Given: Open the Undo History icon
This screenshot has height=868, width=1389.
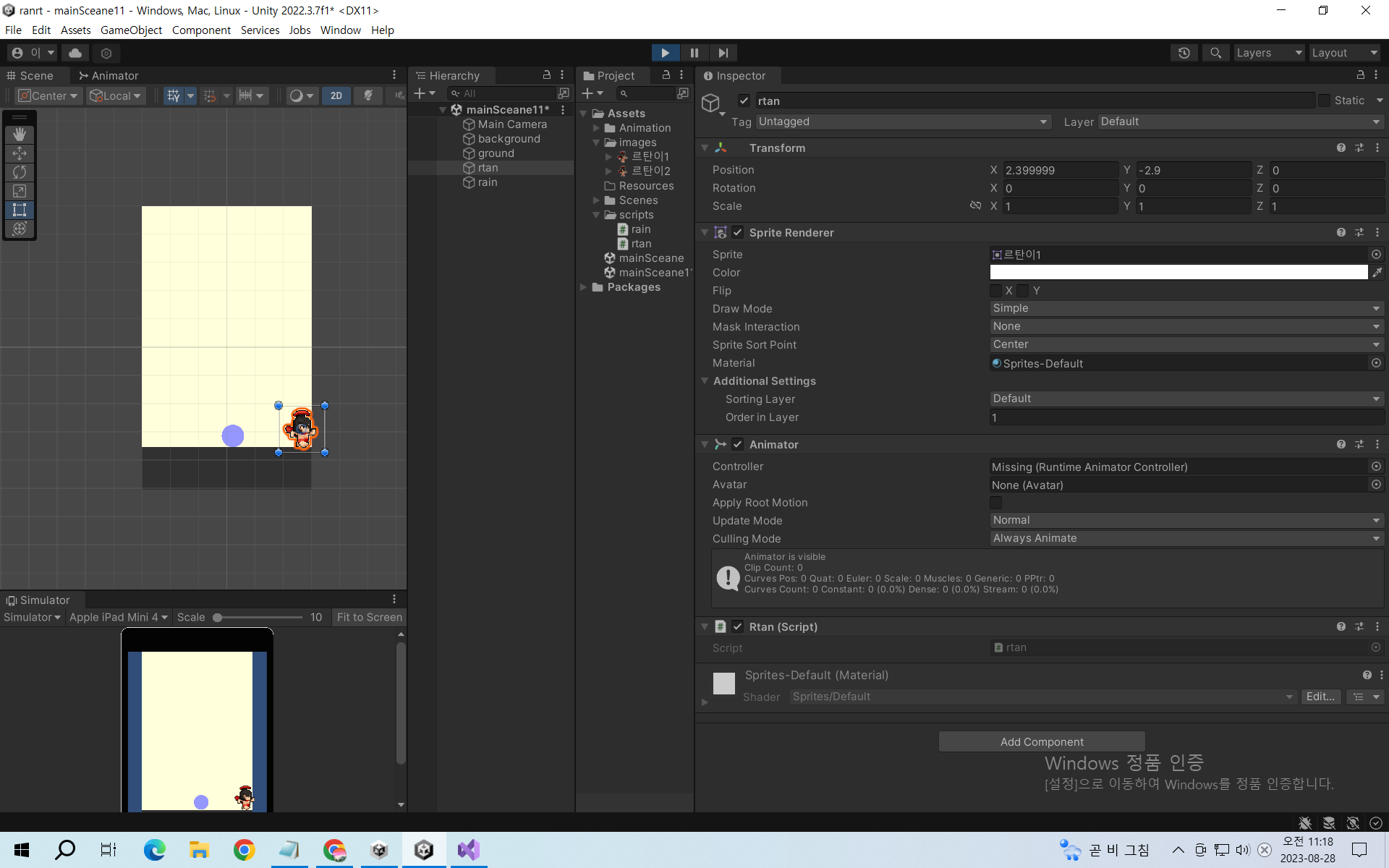Looking at the screenshot, I should pyautogui.click(x=1184, y=53).
